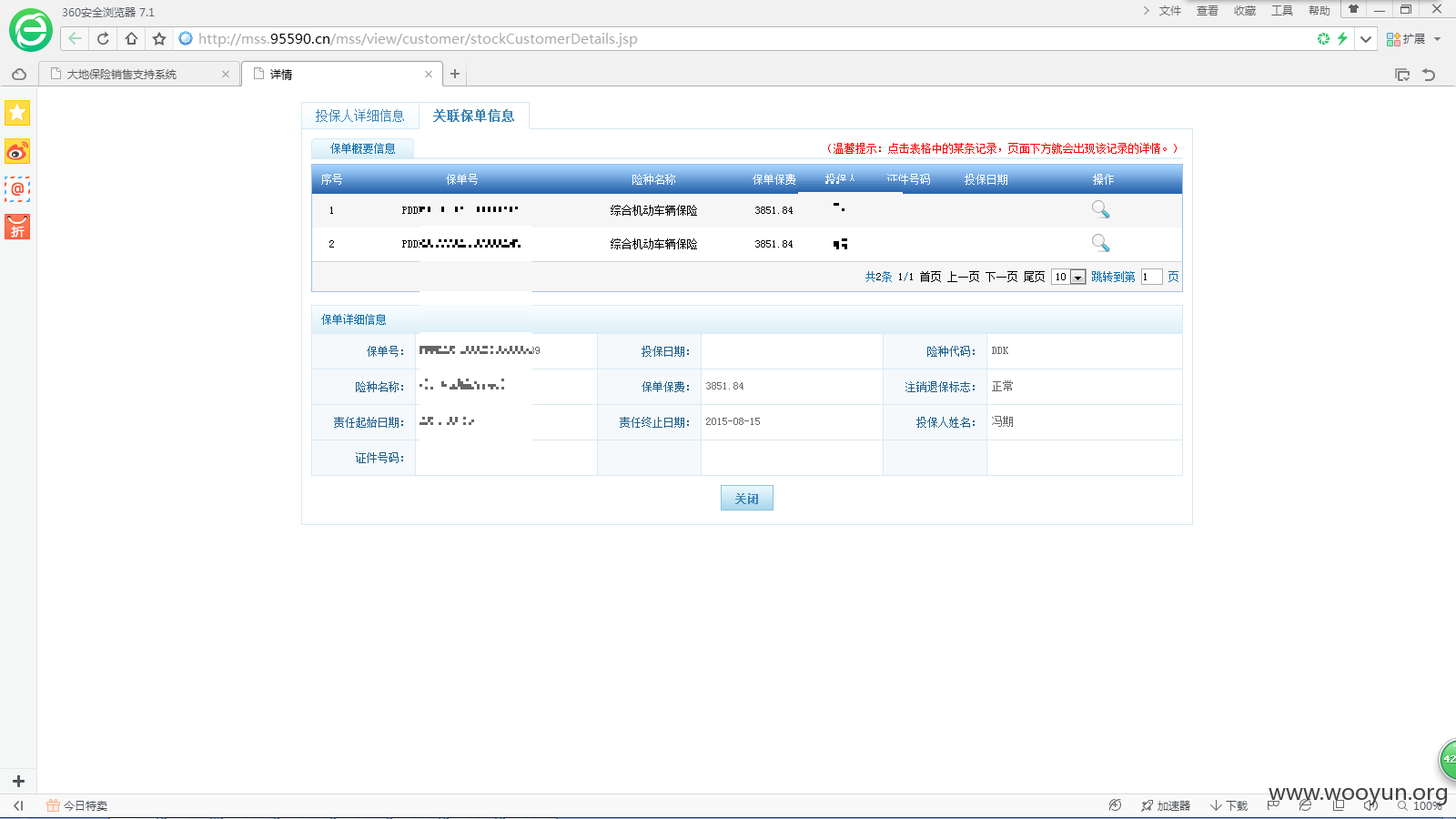
Task: Click the 投保日期 column header
Action: click(986, 179)
